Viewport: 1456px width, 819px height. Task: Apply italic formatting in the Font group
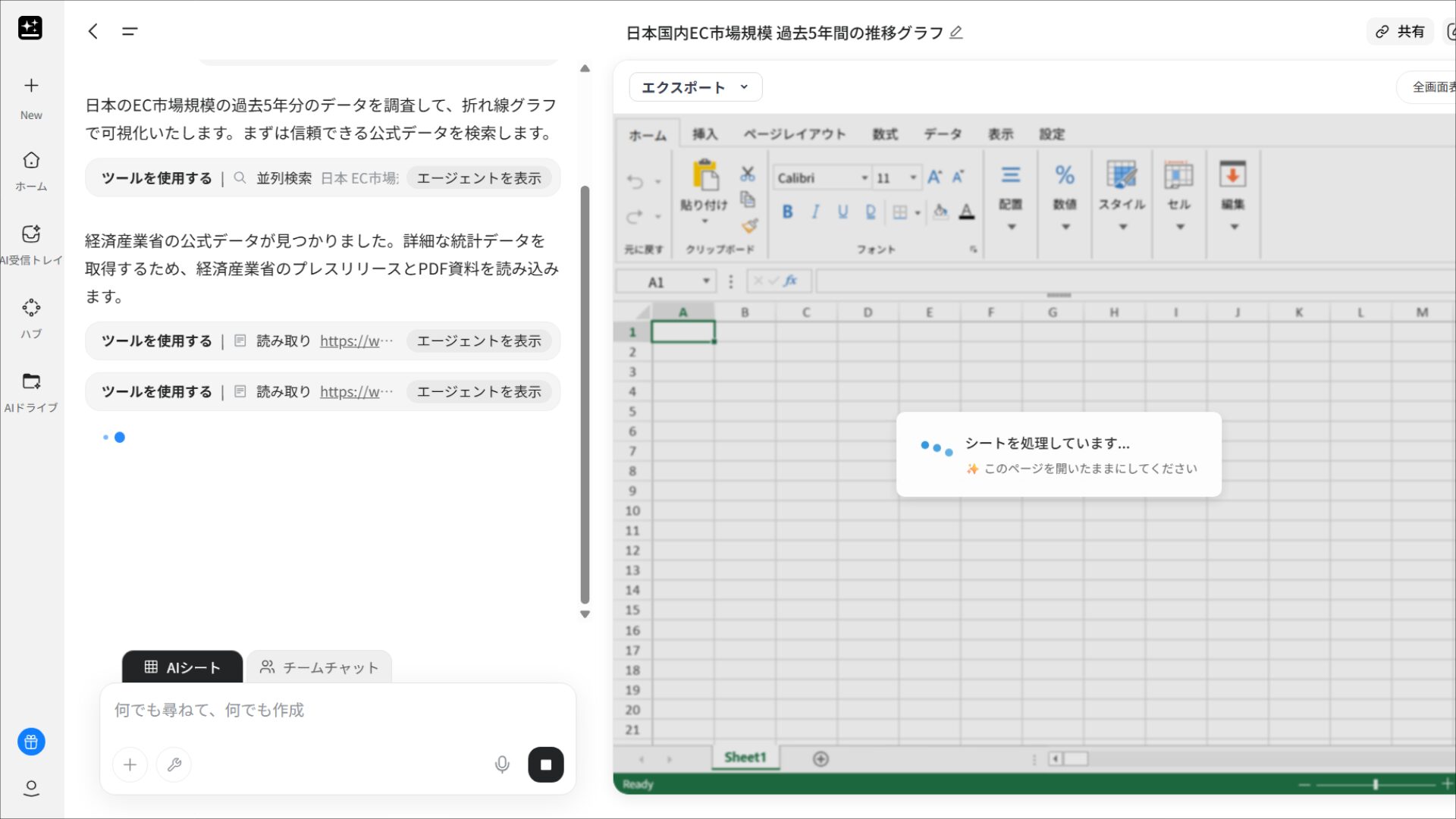[814, 212]
